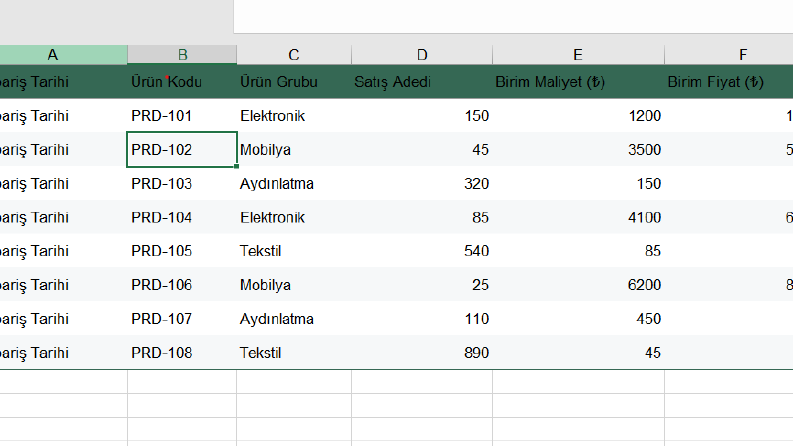Select unit cost cell 6200

[x=578, y=285]
